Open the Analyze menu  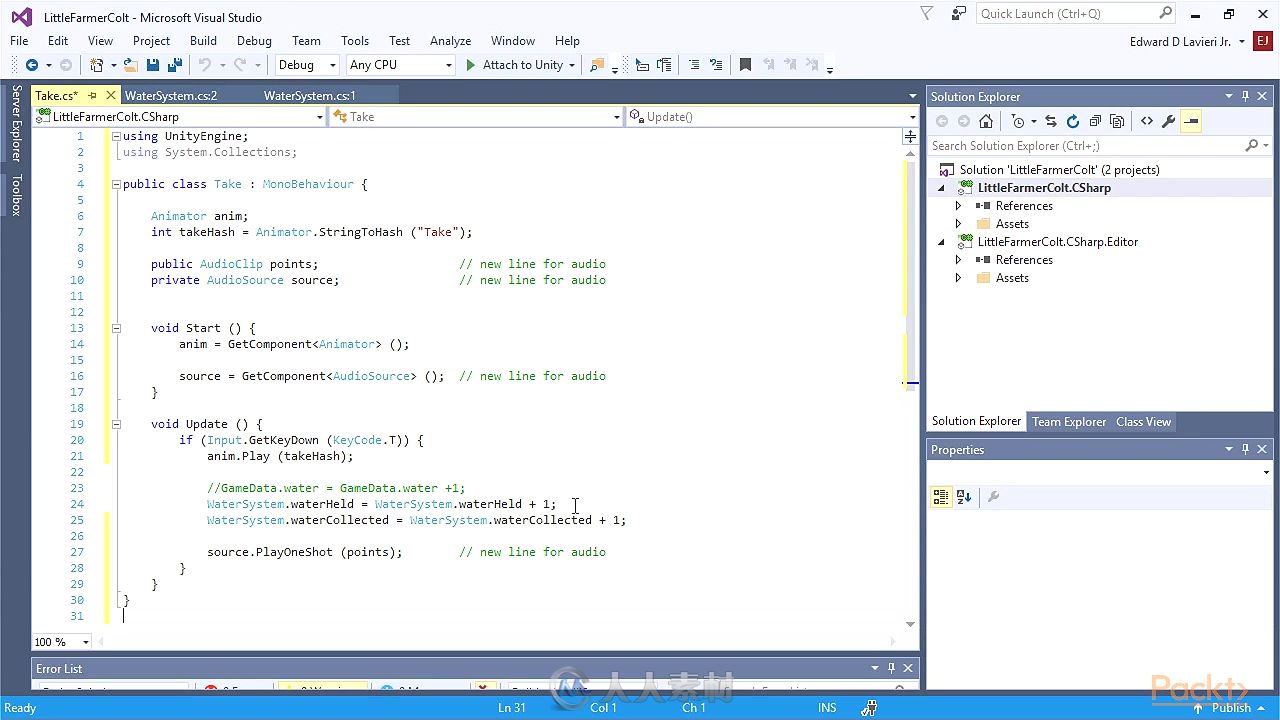click(450, 41)
